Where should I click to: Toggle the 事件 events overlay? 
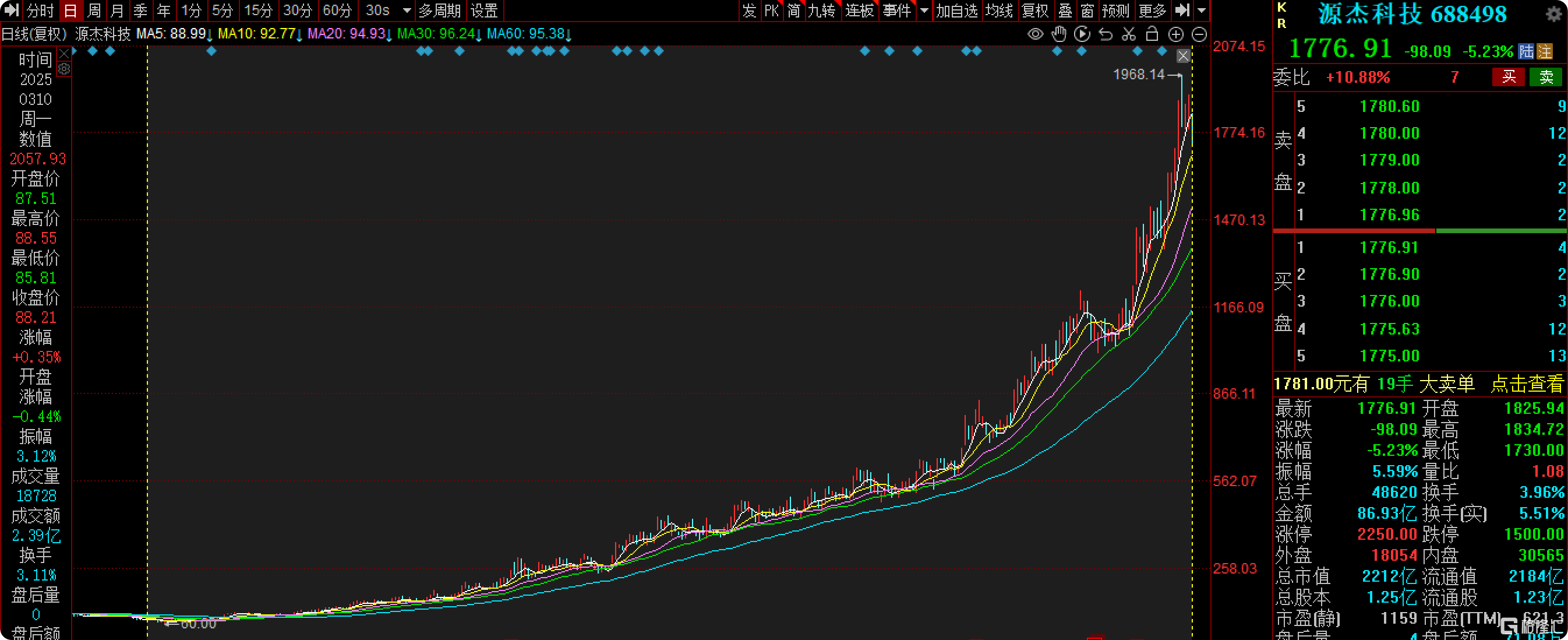897,10
